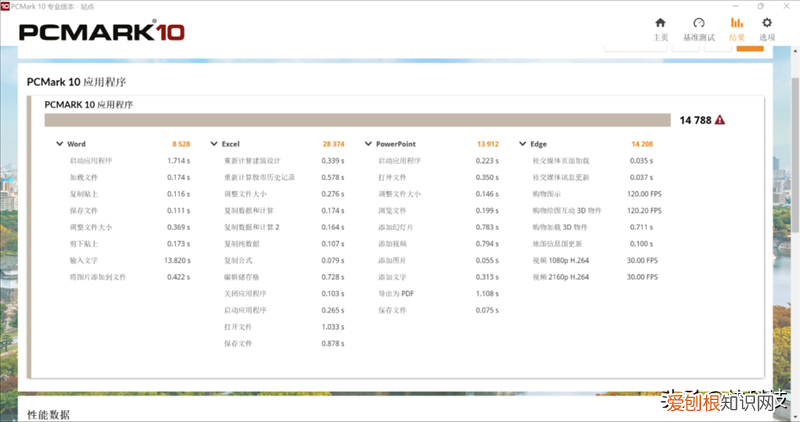Image resolution: width=800 pixels, height=422 pixels.
Task: Collapse the Word results section chevron
Action: [x=60, y=144]
